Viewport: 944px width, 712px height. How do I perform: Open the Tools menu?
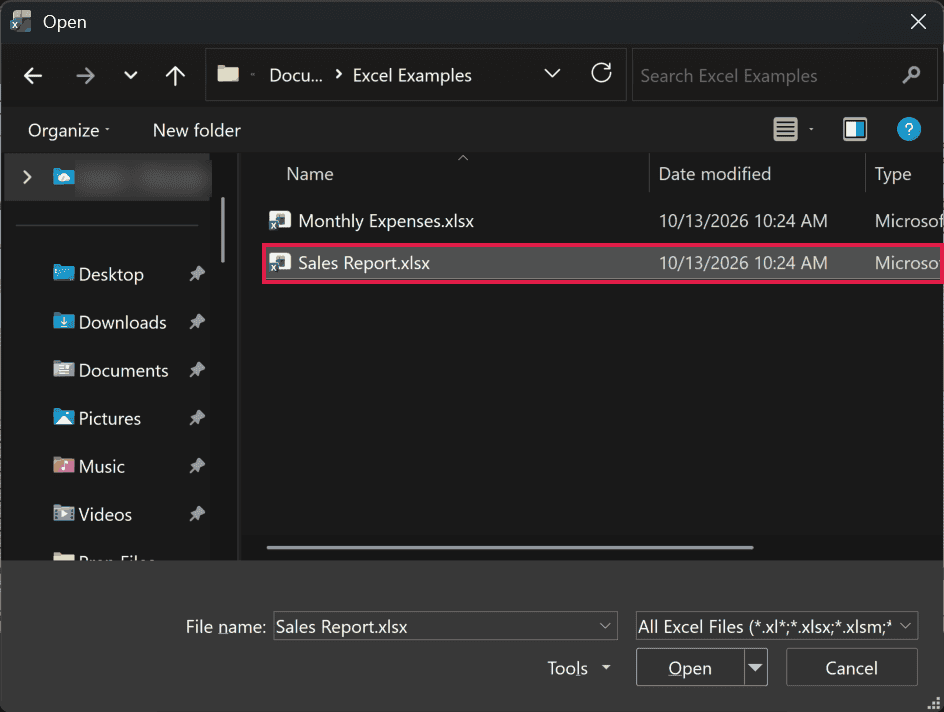579,668
